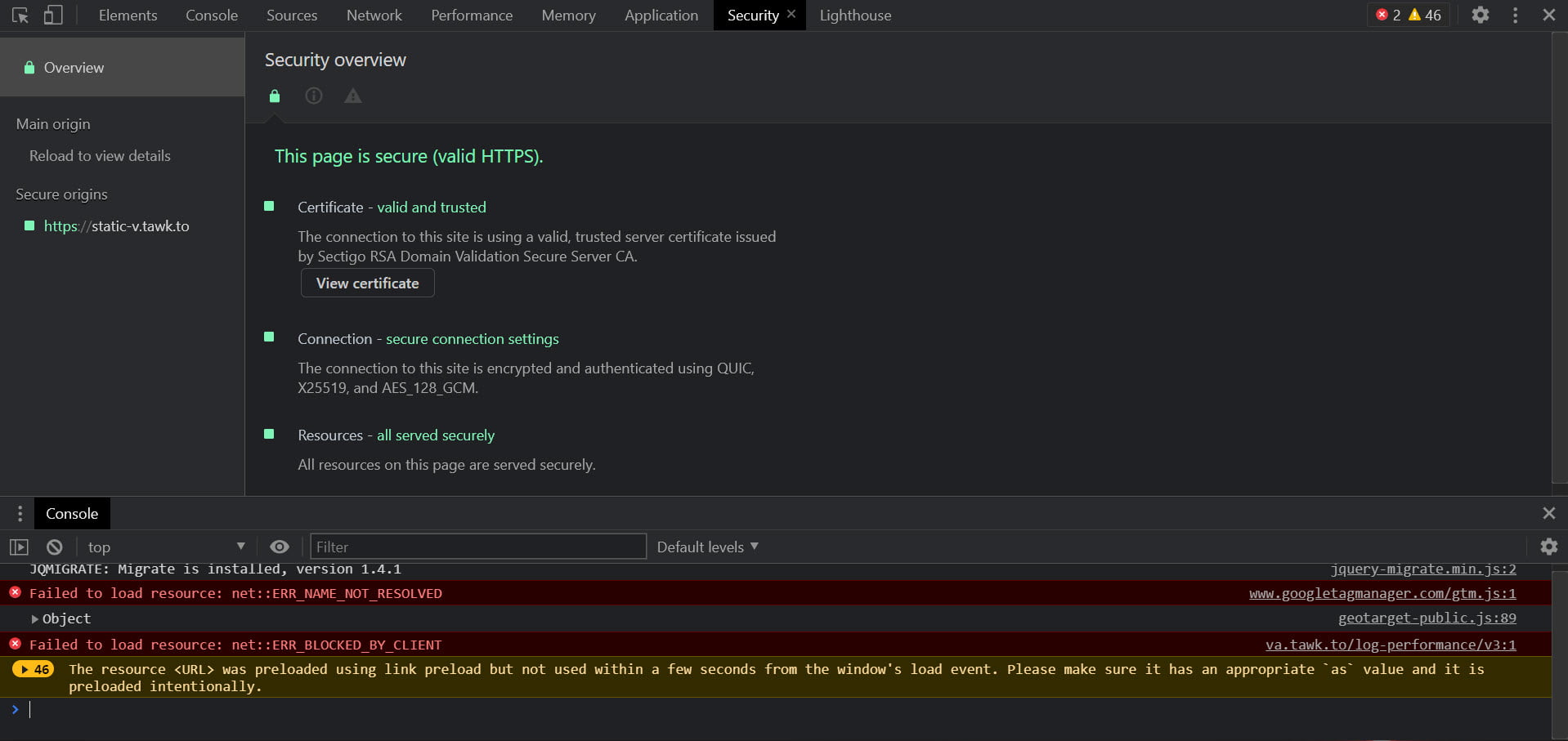Expand the logged Object entry
The width and height of the screenshot is (1568, 741).
click(x=35, y=619)
